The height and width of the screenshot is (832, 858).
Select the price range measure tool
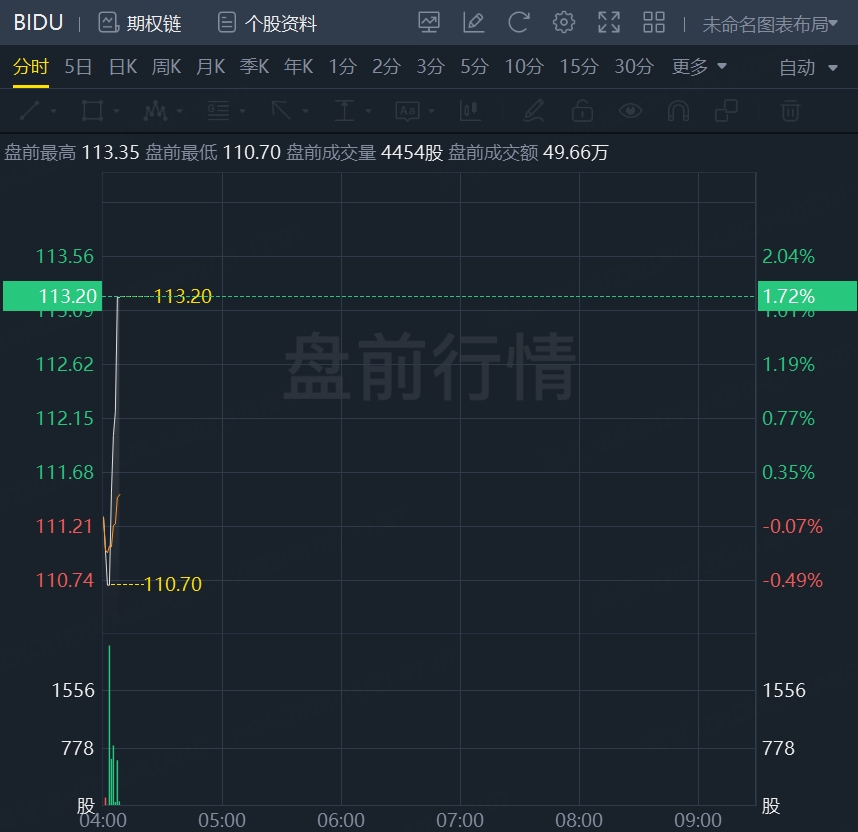[x=344, y=111]
